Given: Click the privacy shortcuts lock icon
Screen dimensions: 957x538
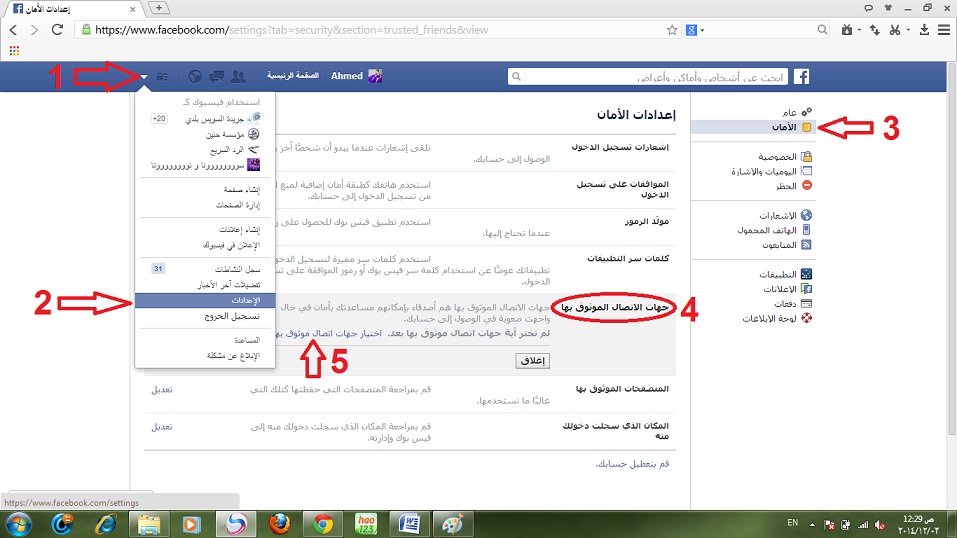Looking at the screenshot, I should 162,77.
